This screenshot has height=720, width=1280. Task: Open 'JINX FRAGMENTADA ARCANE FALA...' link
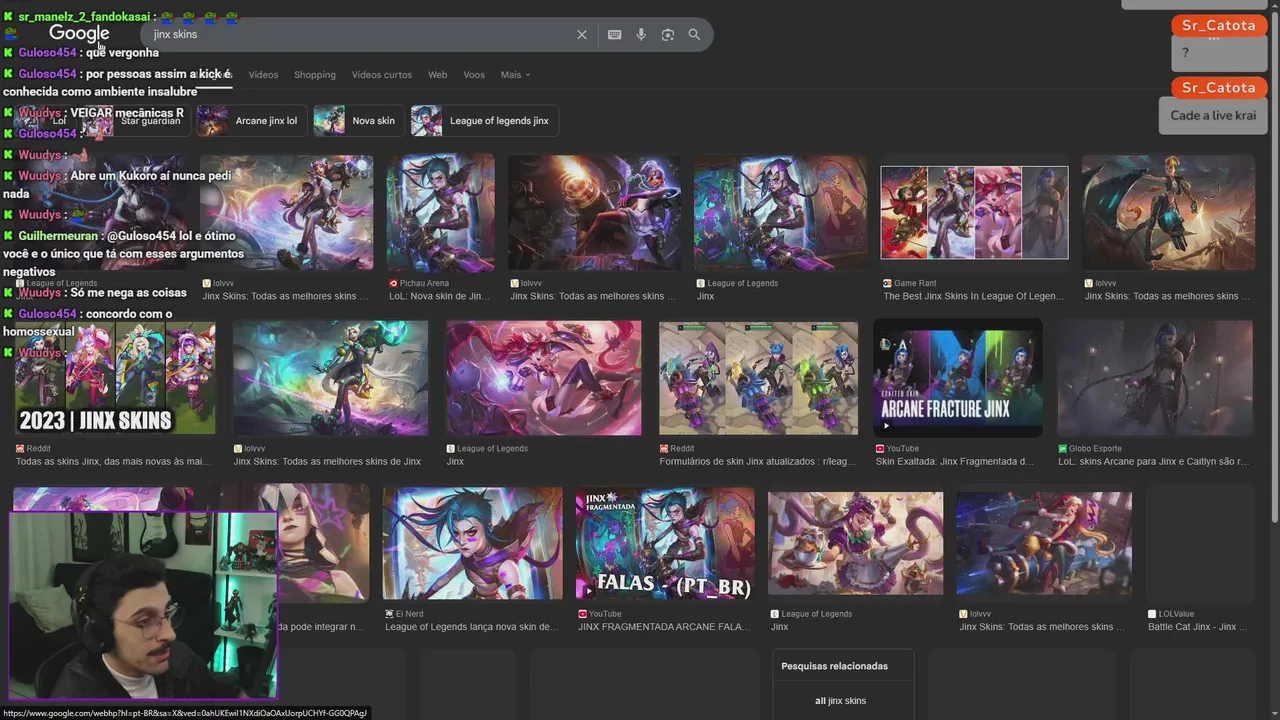664,627
